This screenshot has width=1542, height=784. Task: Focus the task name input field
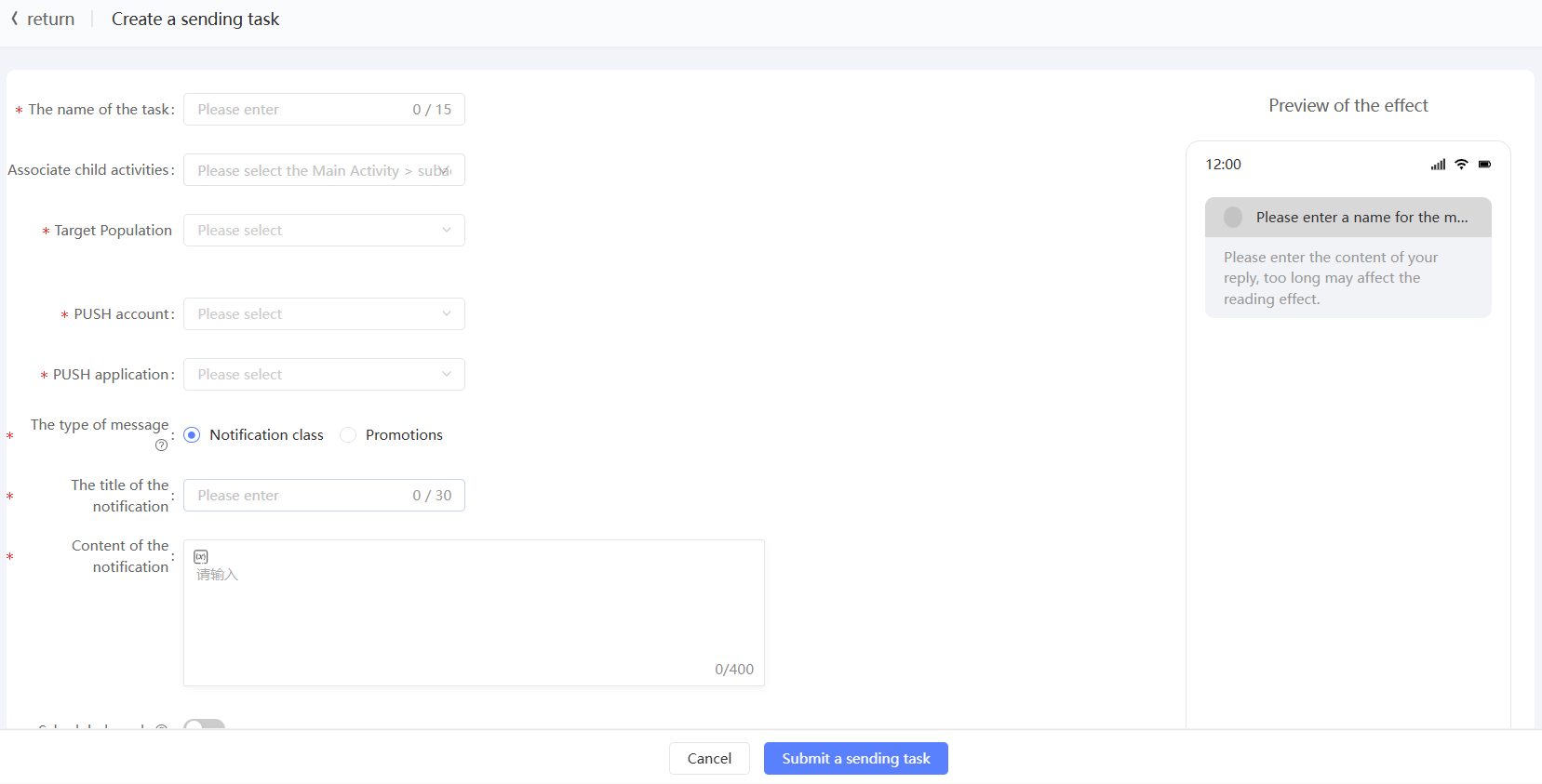click(324, 110)
